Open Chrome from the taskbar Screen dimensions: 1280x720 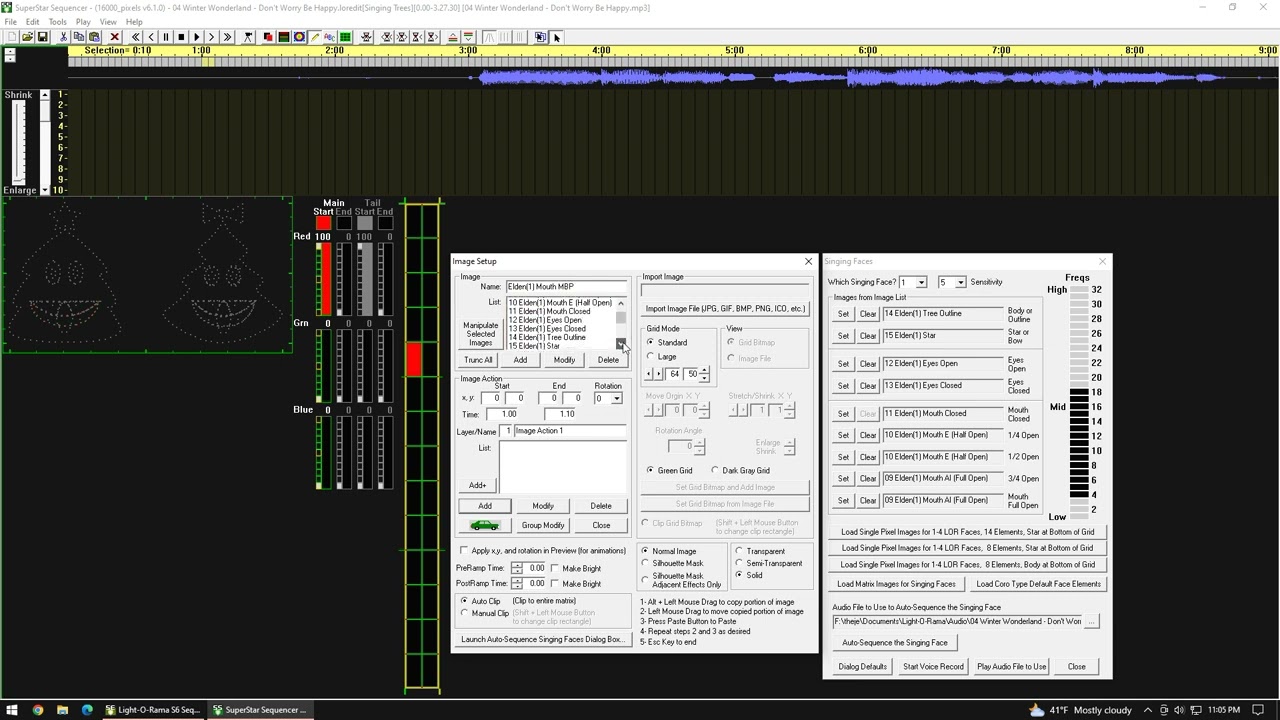pyautogui.click(x=37, y=710)
